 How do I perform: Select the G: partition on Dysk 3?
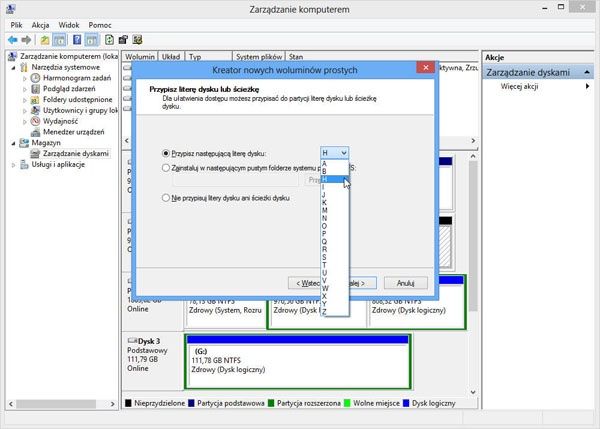point(297,362)
